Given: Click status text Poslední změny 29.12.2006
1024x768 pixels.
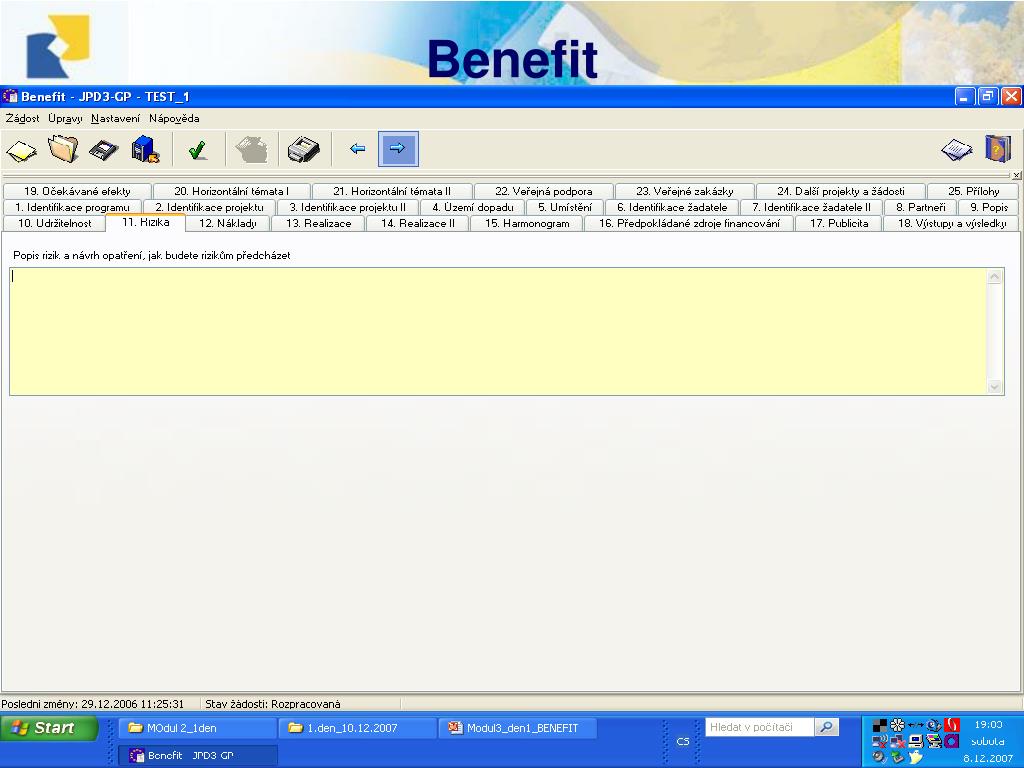Looking at the screenshot, I should 93,704.
